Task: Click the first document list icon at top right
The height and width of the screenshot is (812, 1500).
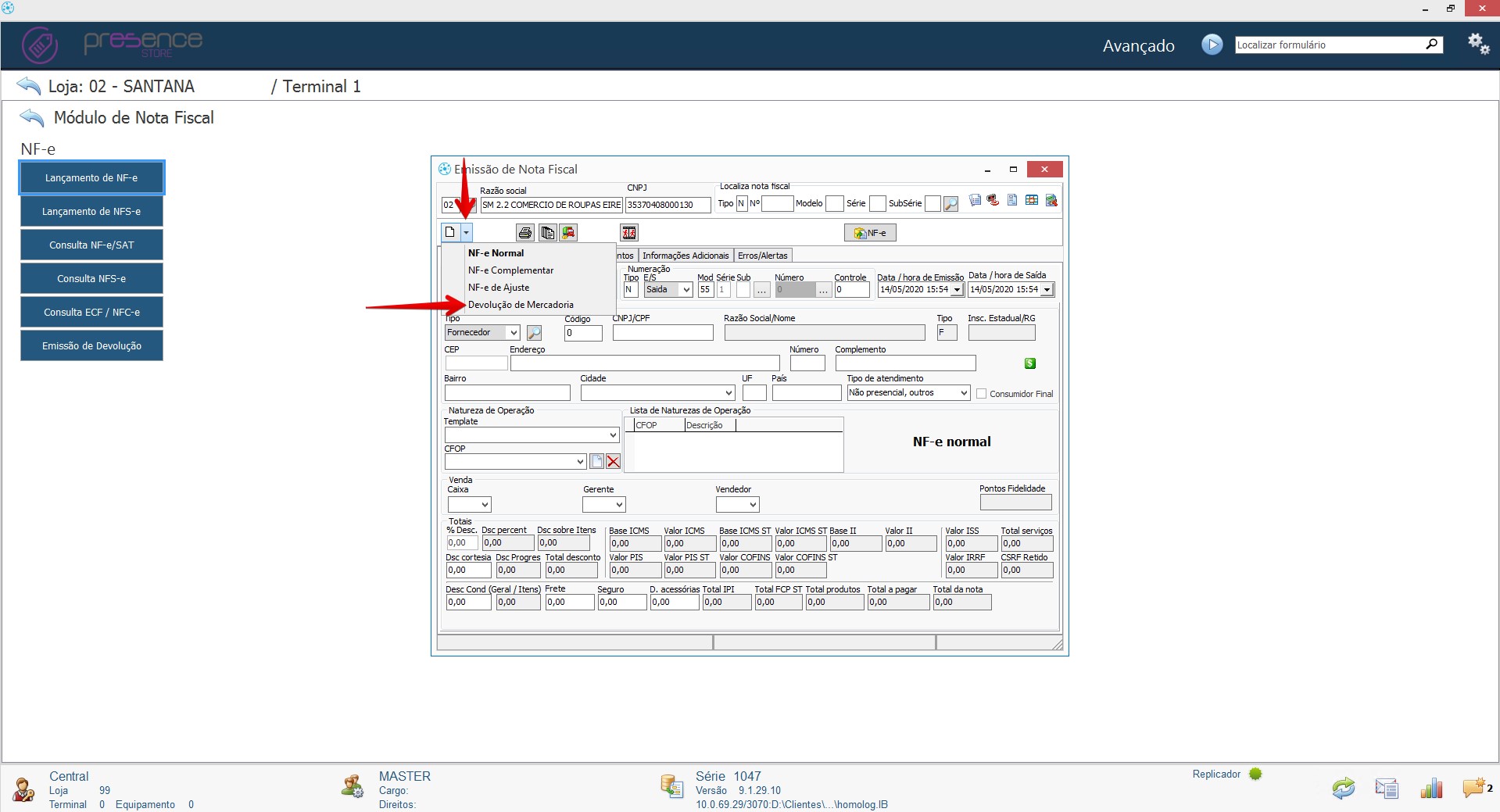Action: [975, 200]
